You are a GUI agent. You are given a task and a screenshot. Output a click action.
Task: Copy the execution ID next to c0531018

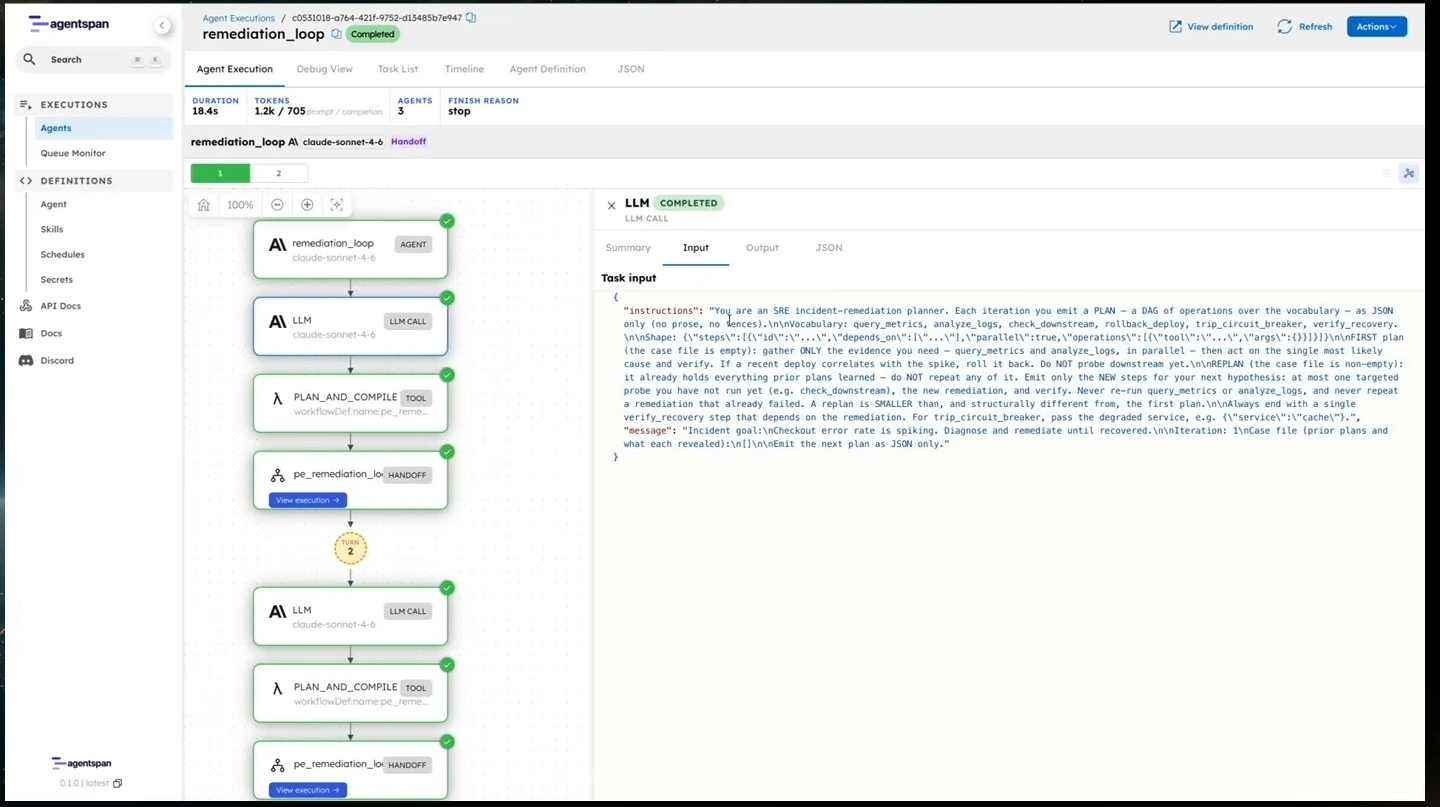(471, 18)
